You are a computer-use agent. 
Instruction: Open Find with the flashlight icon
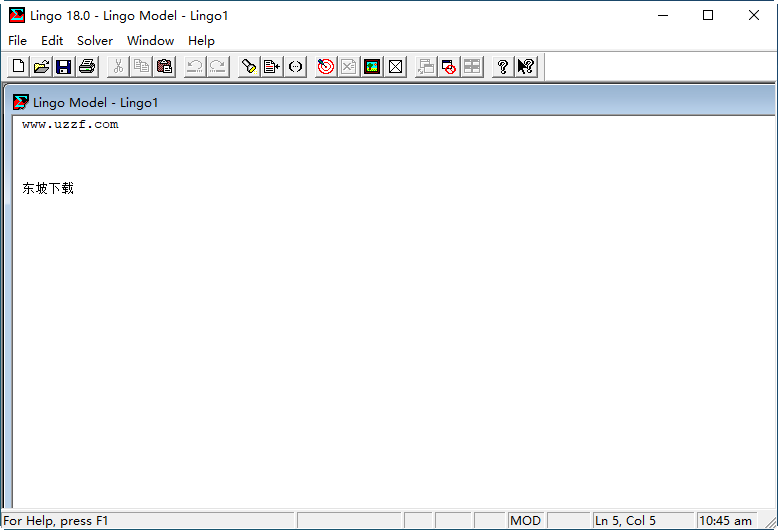(249, 66)
